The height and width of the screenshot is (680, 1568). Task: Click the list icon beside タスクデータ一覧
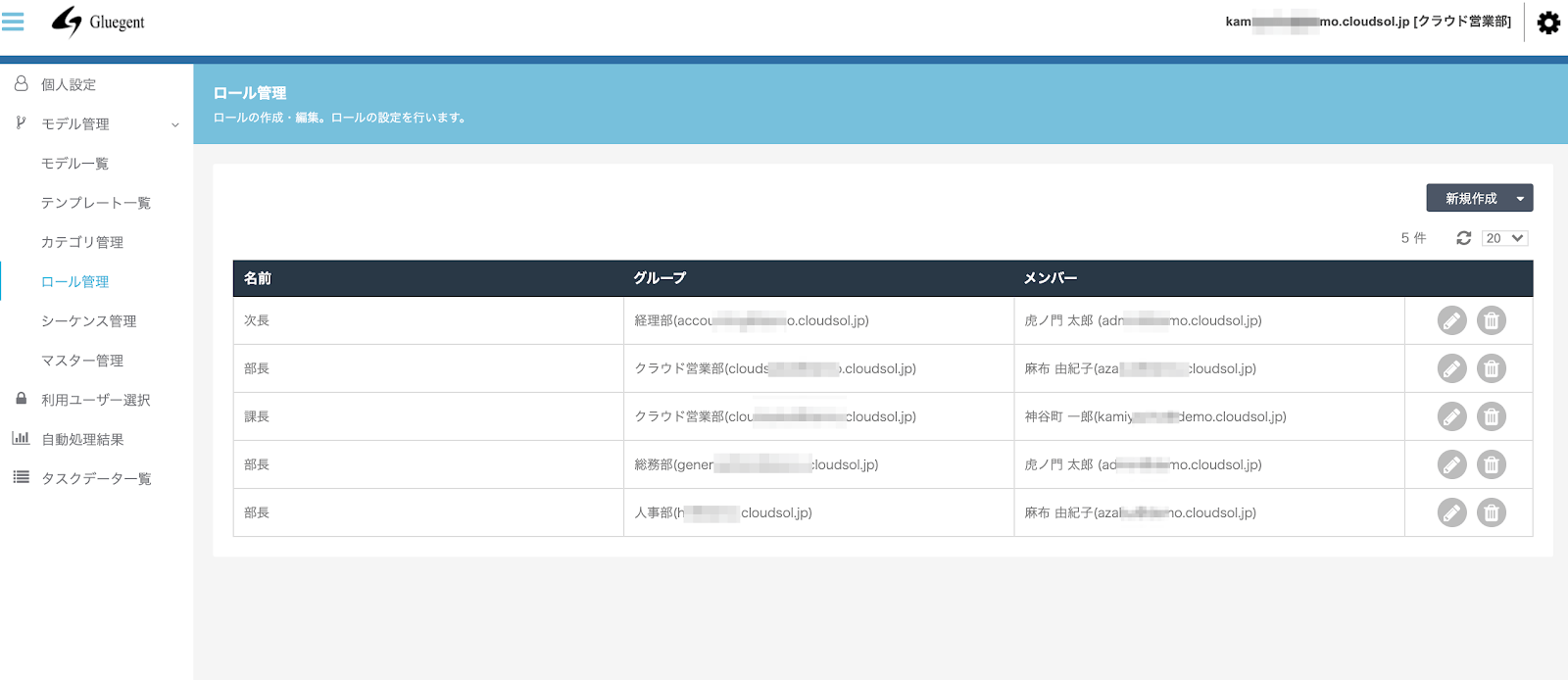[21, 477]
